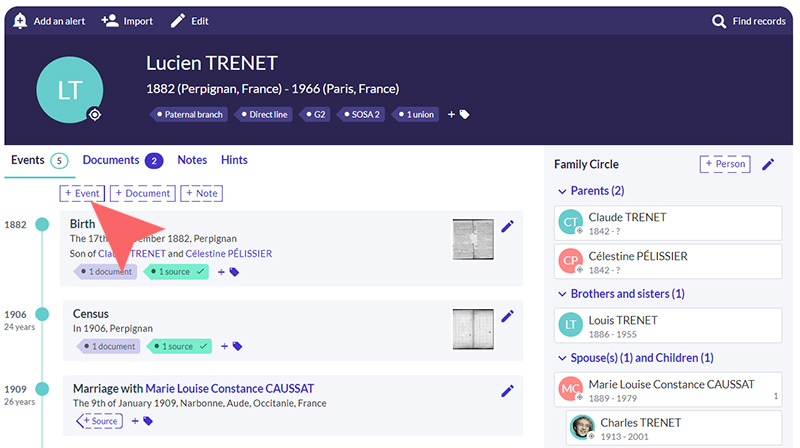Click the + Event button
This screenshot has height=448, width=800.
coord(82,193)
